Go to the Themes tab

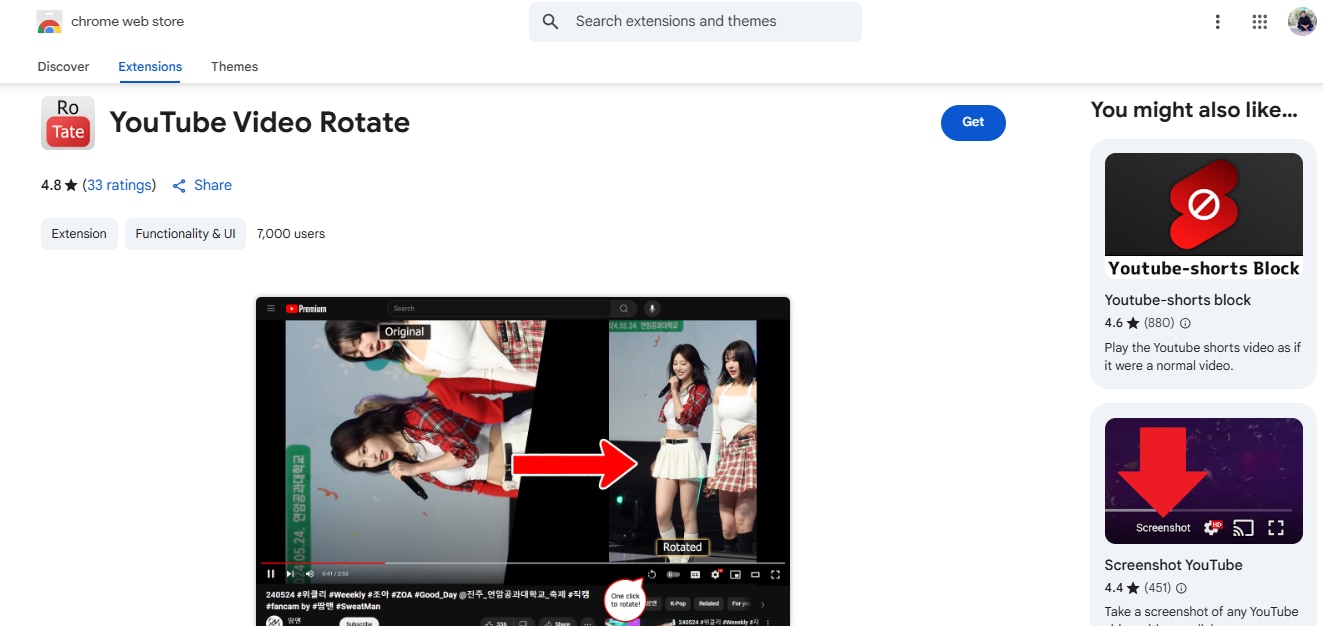coord(234,67)
